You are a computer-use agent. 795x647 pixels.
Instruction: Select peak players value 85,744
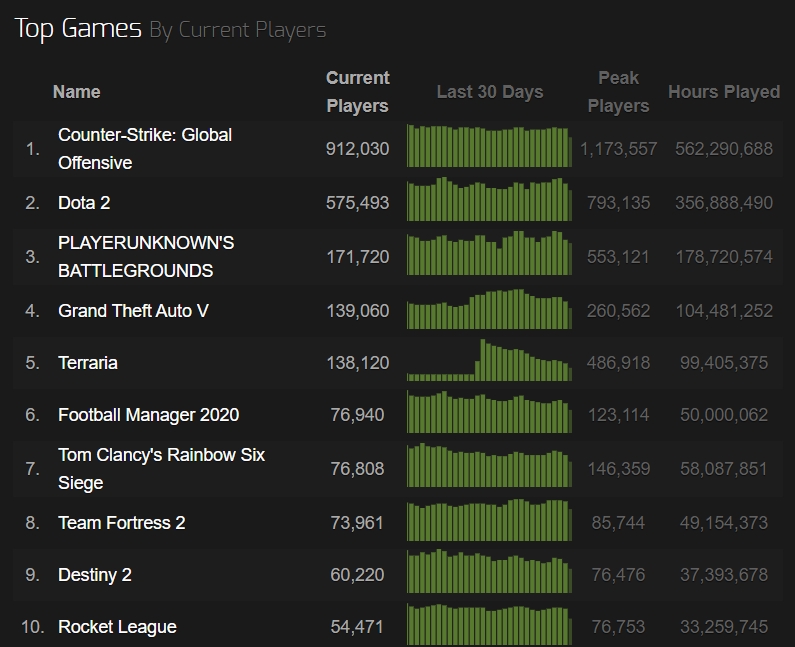(619, 523)
